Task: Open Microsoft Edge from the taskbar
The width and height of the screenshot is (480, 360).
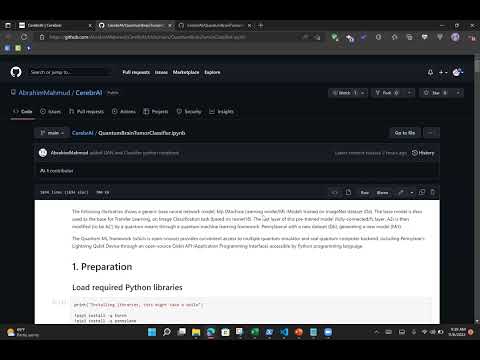Action: (x=211, y=332)
